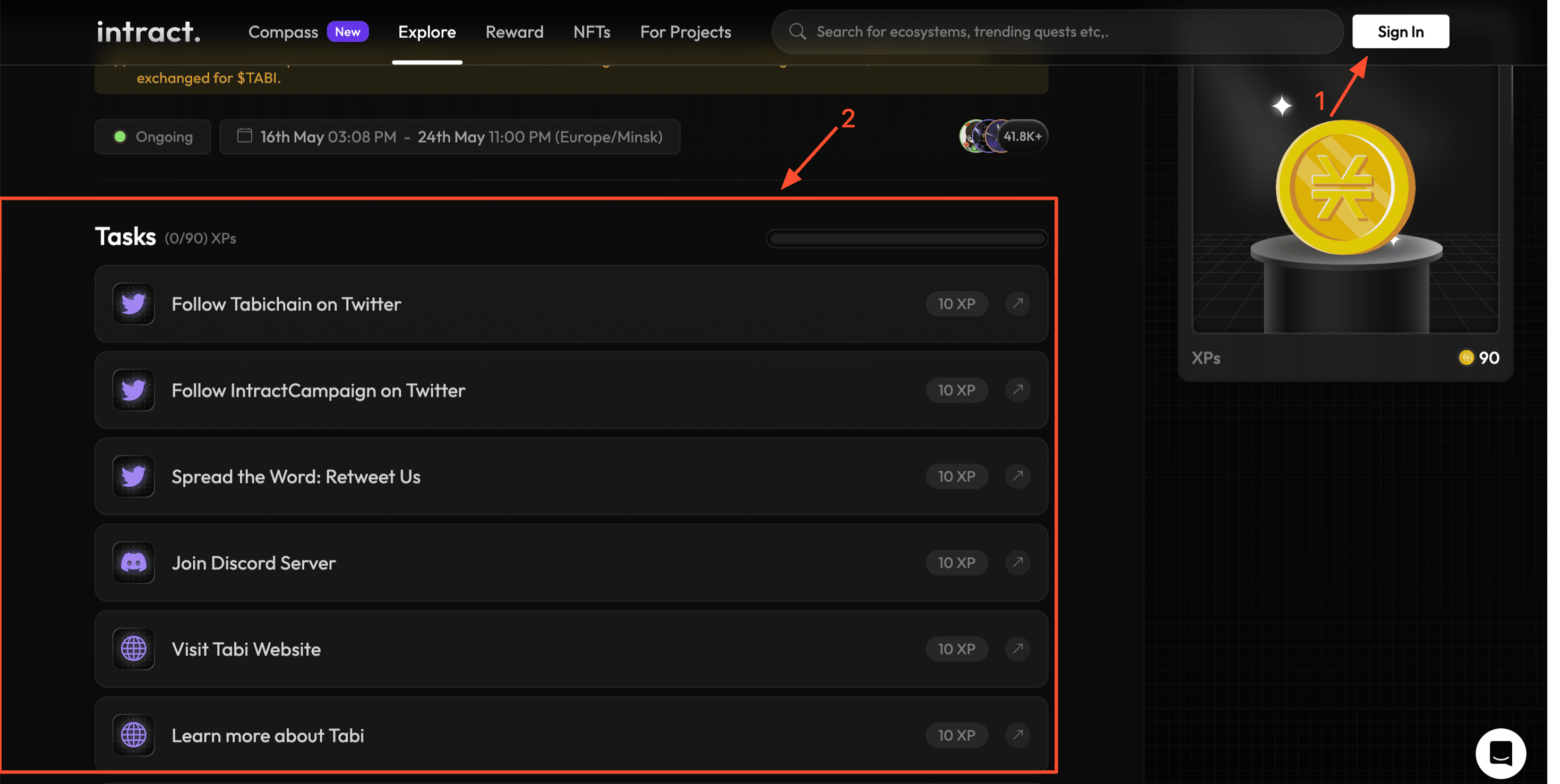The width and height of the screenshot is (1560, 784).
Task: Open the chat support bubble
Action: [x=1500, y=753]
